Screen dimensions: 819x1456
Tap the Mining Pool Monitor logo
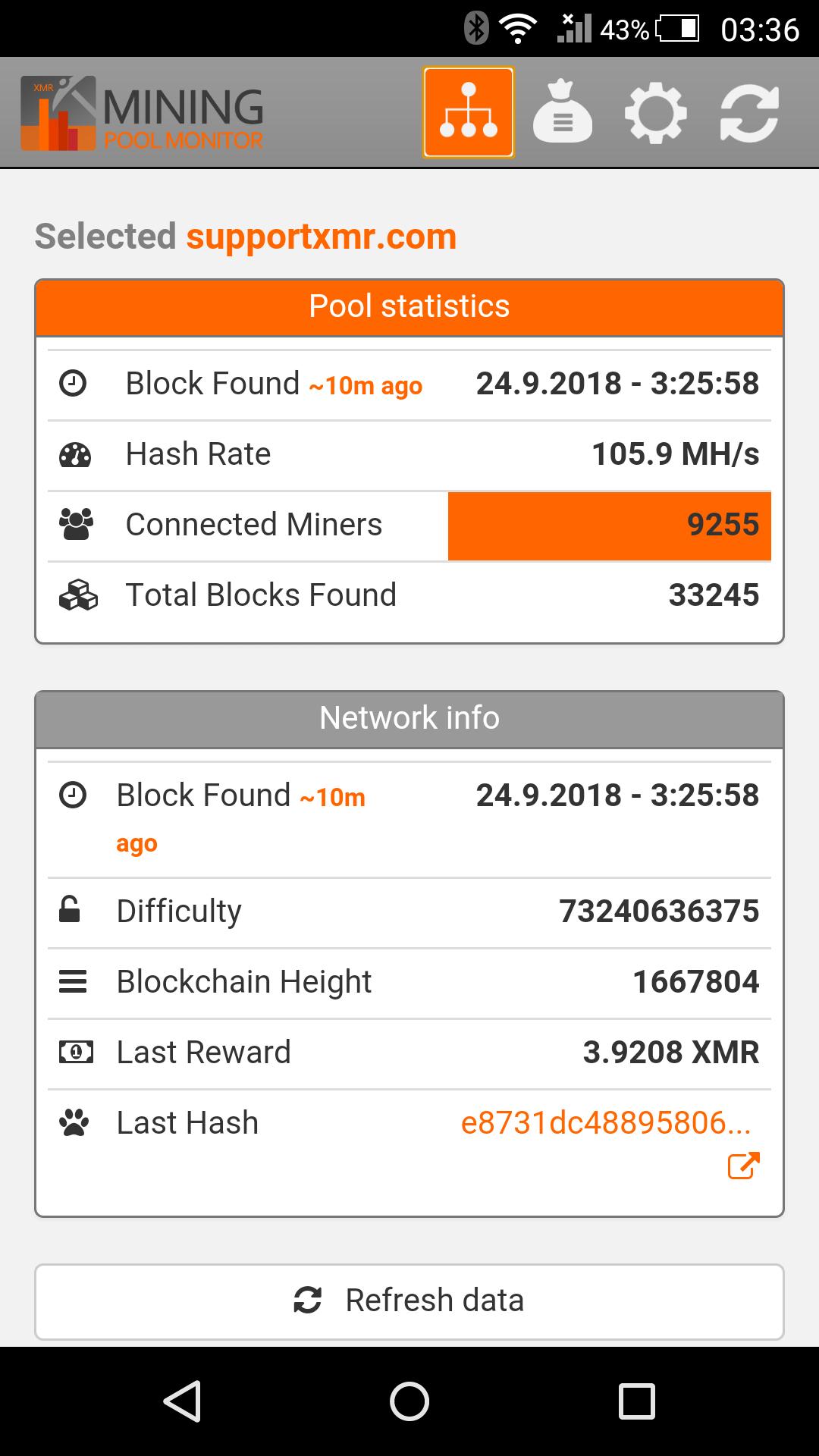click(x=142, y=112)
